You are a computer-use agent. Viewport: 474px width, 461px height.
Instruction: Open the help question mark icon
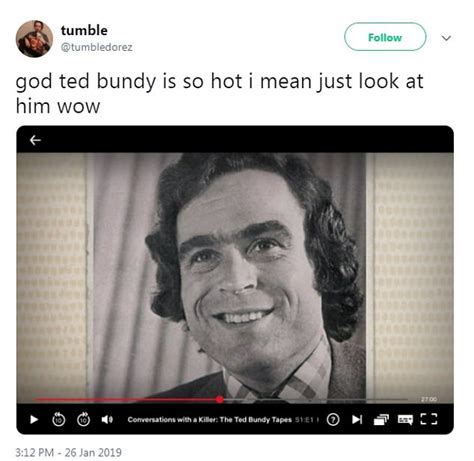pyautogui.click(x=333, y=419)
